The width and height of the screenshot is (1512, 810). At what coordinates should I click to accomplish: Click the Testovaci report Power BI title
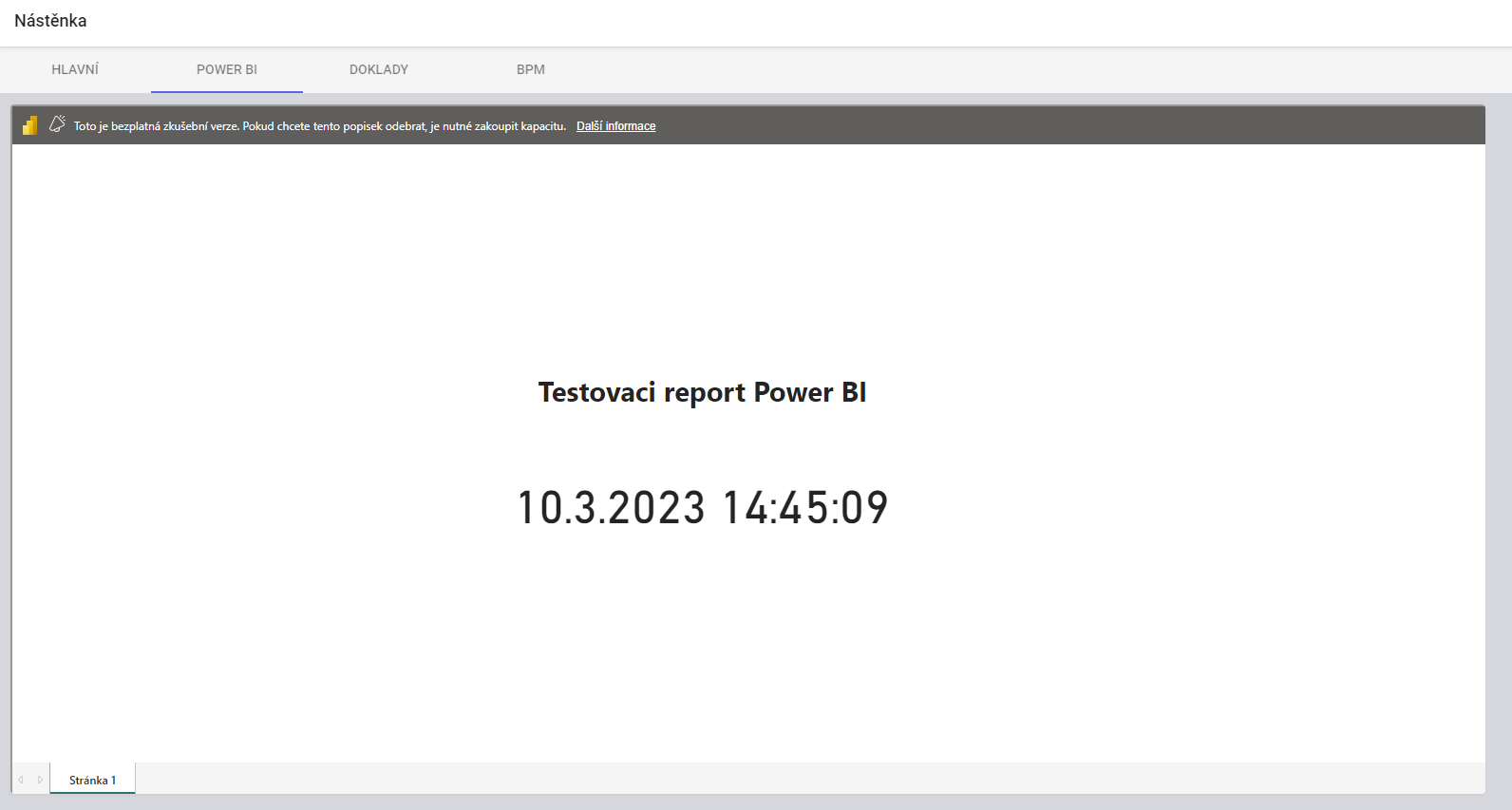[702, 392]
